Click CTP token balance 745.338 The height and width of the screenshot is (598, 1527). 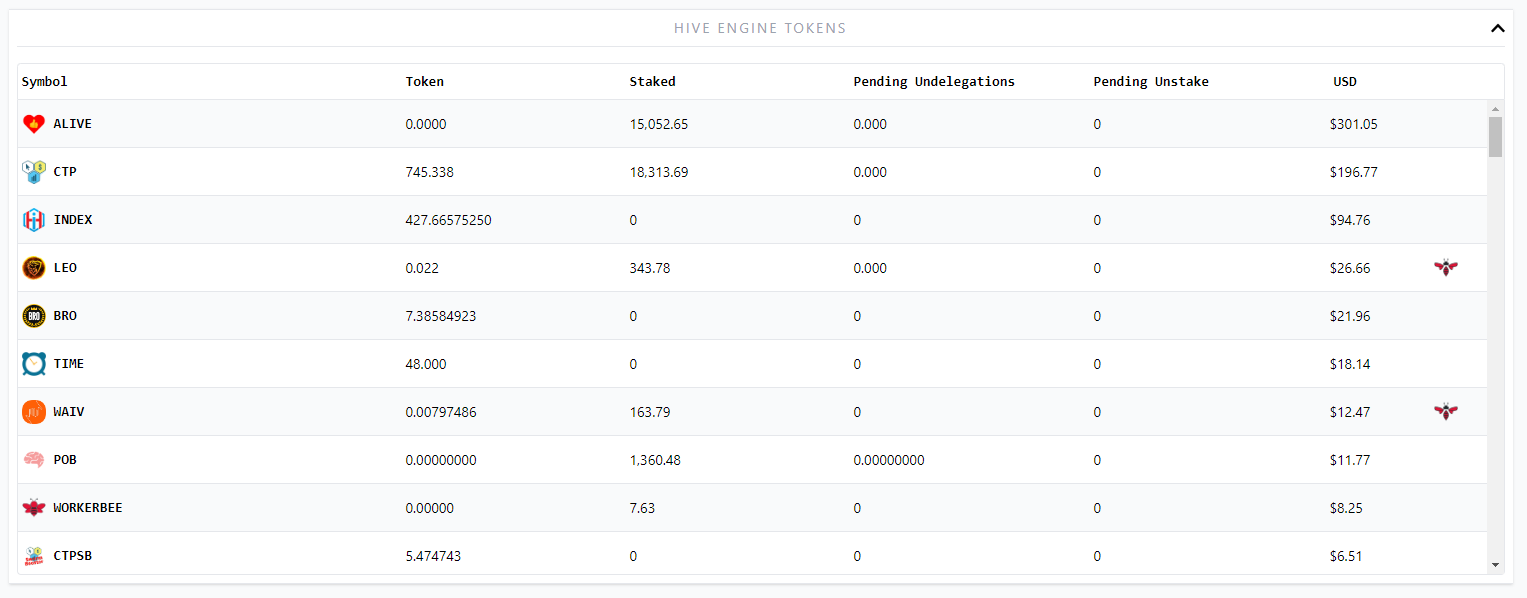(430, 172)
